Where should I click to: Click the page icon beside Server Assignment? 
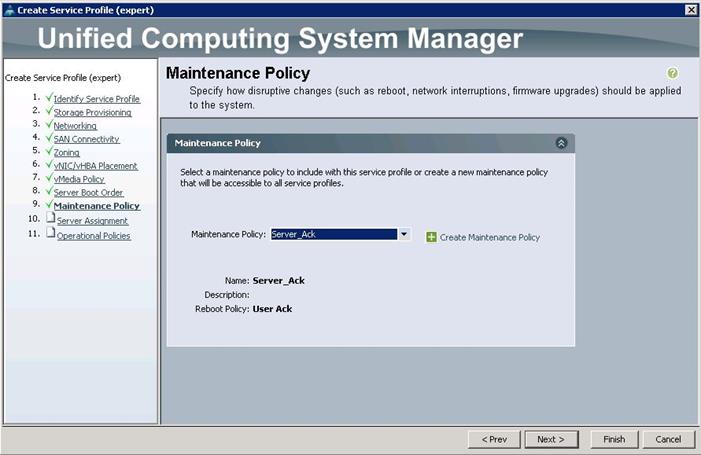51,218
